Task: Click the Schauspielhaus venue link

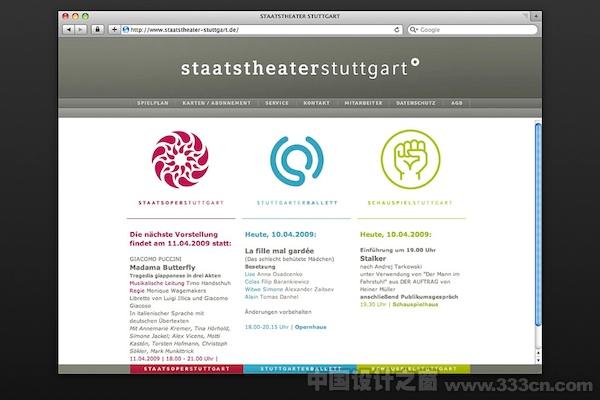Action: [415, 304]
